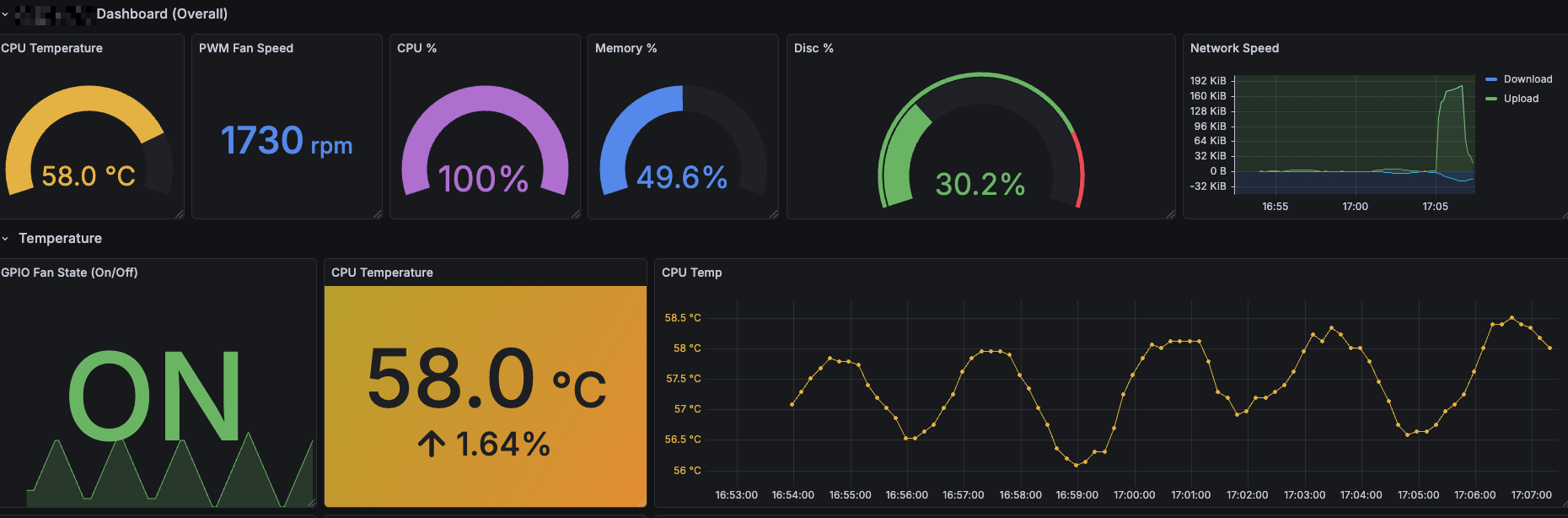Click the 192 KiB axis label
This screenshot has height=518, width=1568.
click(x=1208, y=81)
